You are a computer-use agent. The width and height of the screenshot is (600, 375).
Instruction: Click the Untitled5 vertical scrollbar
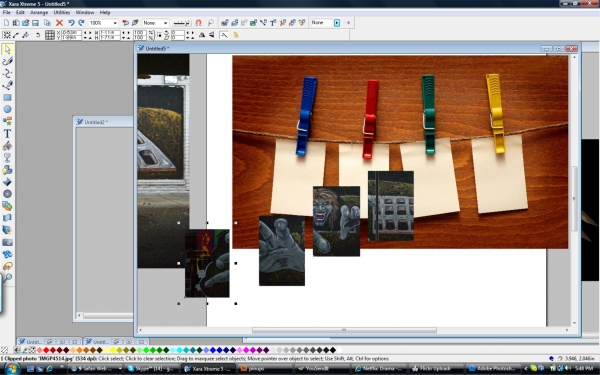coord(574,198)
